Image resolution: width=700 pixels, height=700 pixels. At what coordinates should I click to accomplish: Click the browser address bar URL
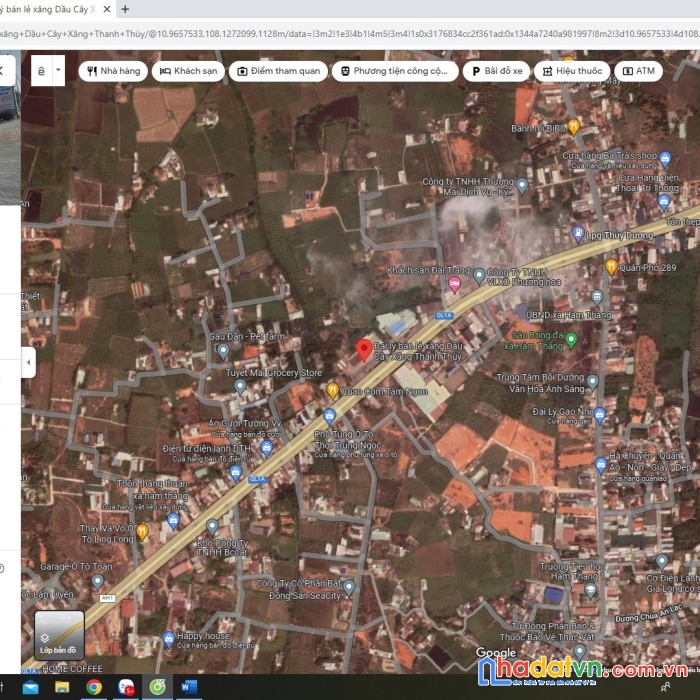[350, 33]
